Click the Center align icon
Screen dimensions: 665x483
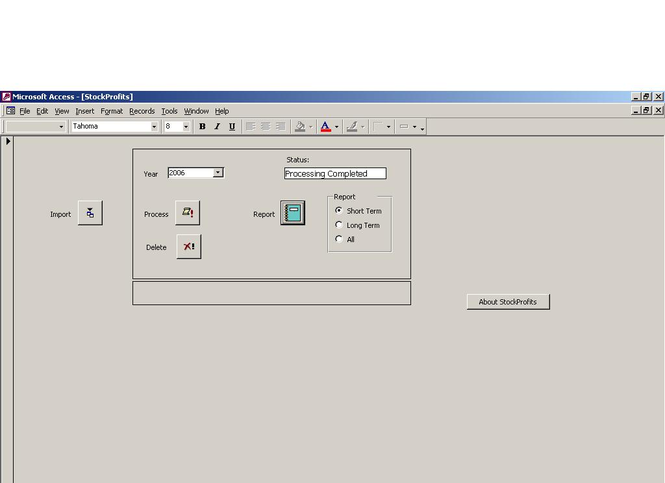pos(265,126)
